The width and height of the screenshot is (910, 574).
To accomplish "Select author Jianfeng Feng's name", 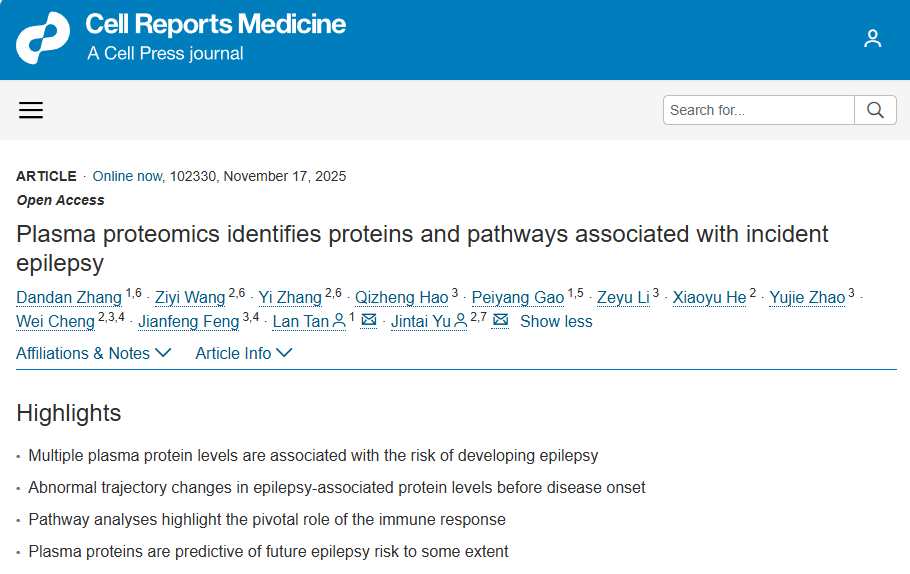I will [x=189, y=321].
